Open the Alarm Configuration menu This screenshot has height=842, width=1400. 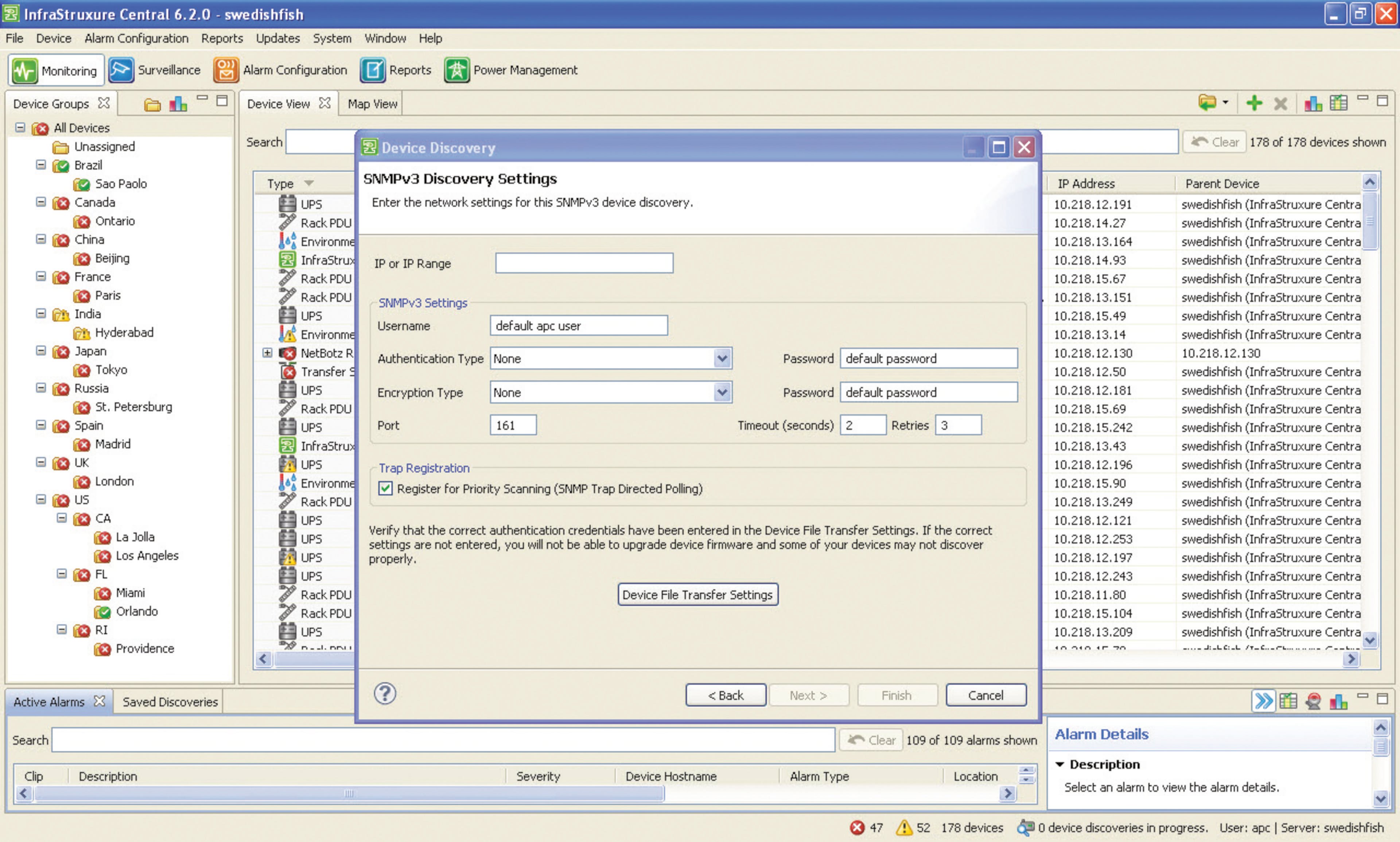(x=136, y=38)
